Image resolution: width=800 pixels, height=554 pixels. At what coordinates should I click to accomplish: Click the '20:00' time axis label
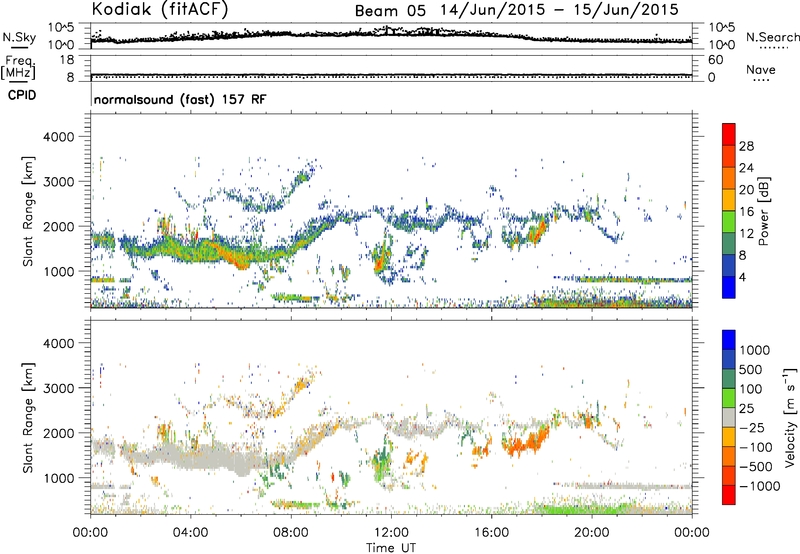pyautogui.click(x=591, y=533)
